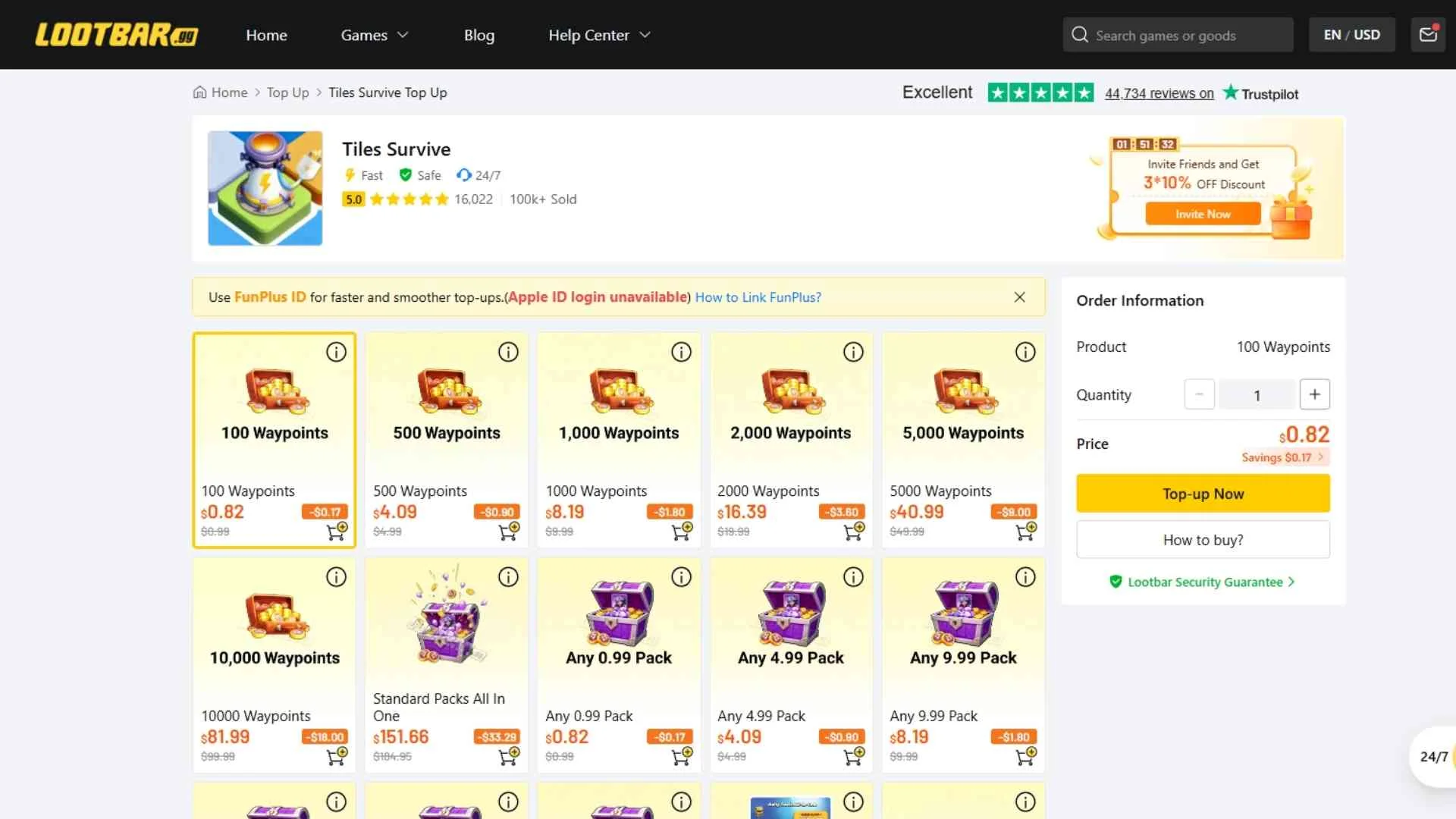Open info for Any 0.99 Pack
Screen dimensions: 1456x819
(681, 577)
